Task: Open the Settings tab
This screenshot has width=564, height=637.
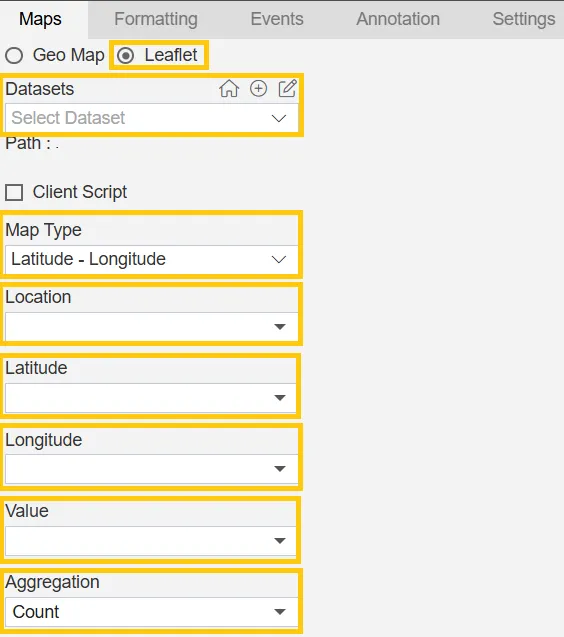Action: [524, 19]
